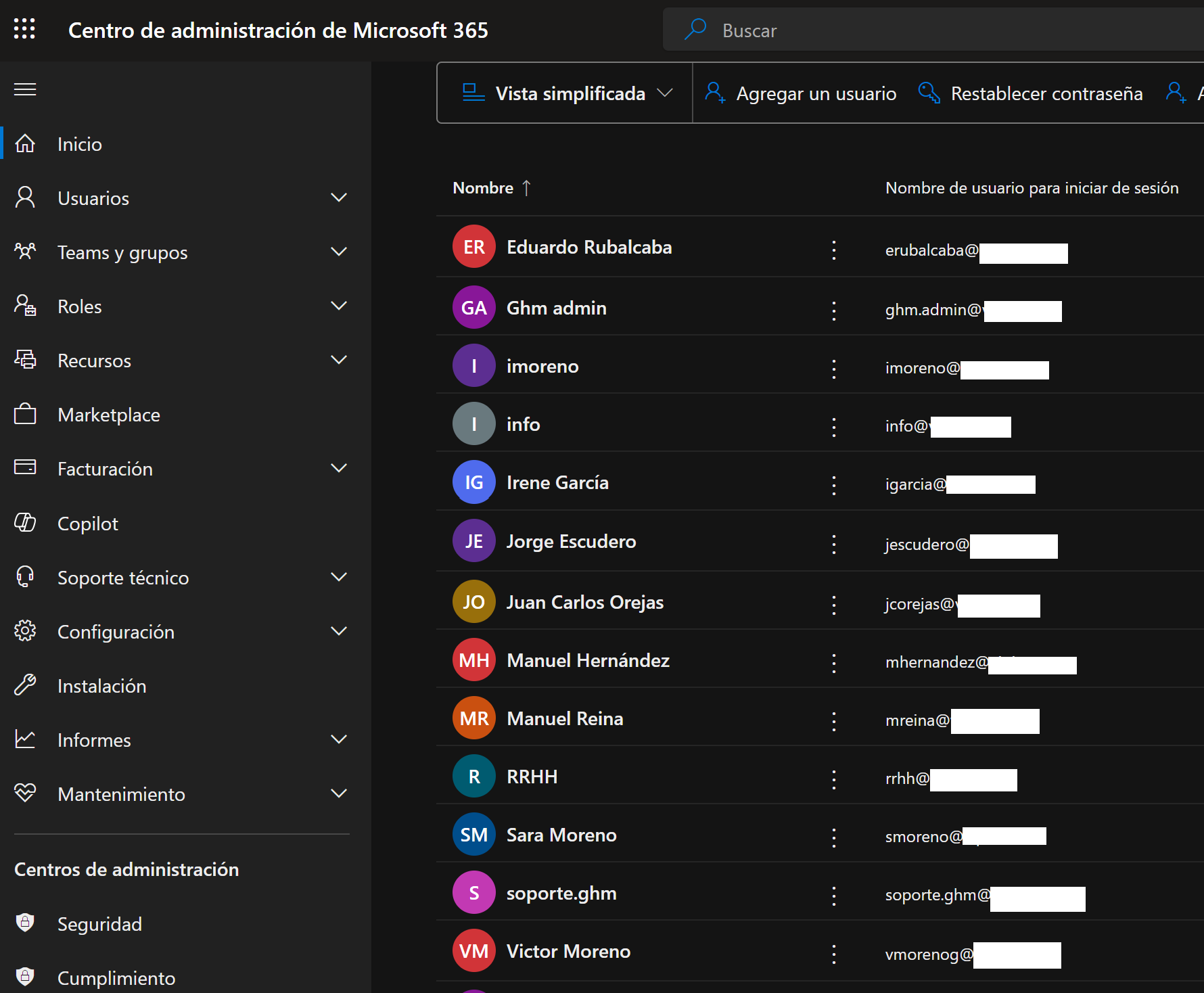Open more actions for Sara Moreno

pos(833,837)
